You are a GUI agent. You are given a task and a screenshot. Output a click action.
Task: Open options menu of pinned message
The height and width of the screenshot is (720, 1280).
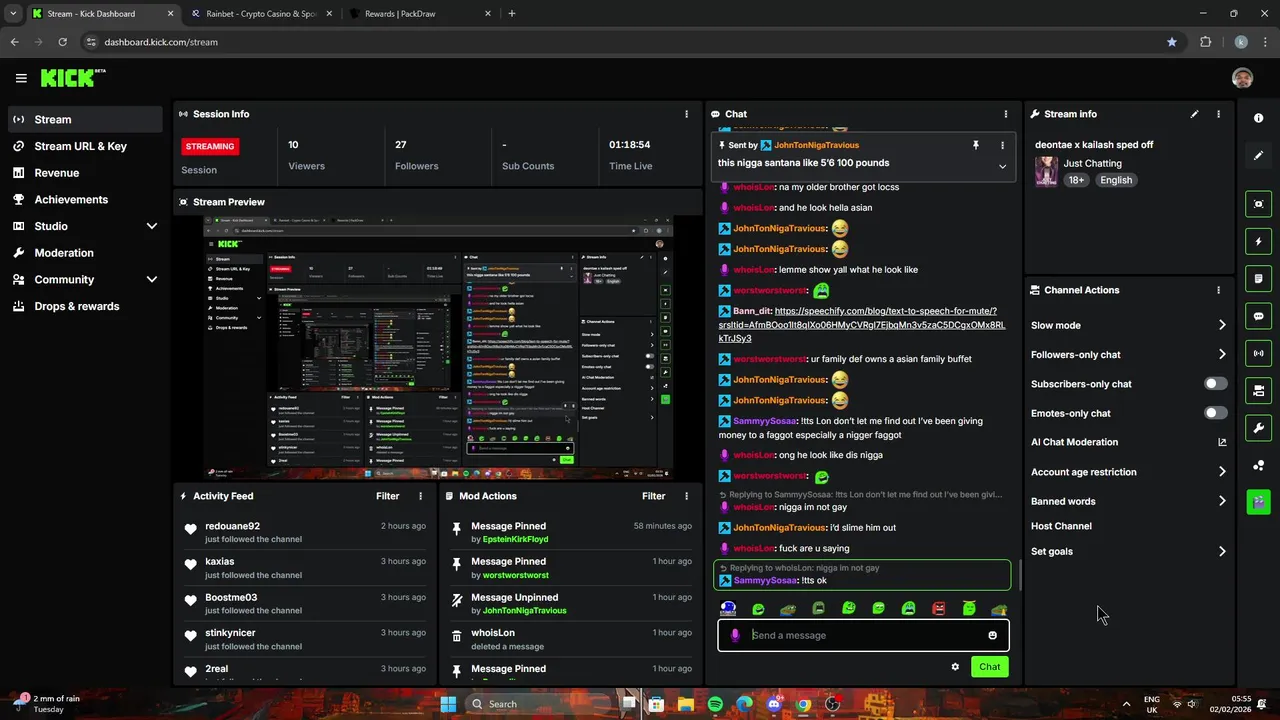1002,145
